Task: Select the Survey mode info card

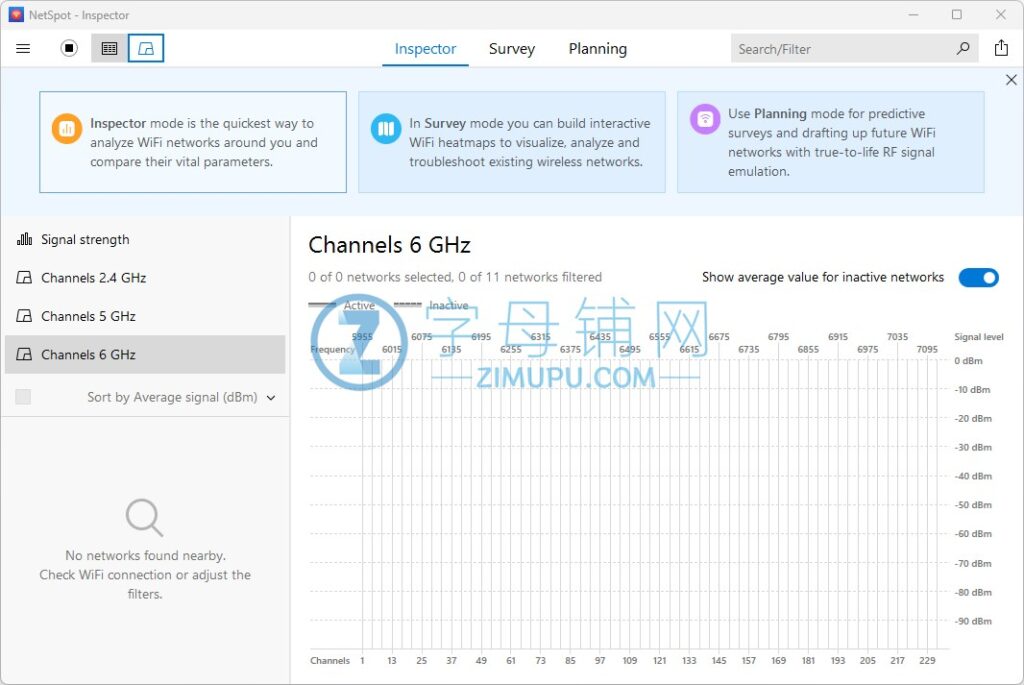Action: (511, 142)
